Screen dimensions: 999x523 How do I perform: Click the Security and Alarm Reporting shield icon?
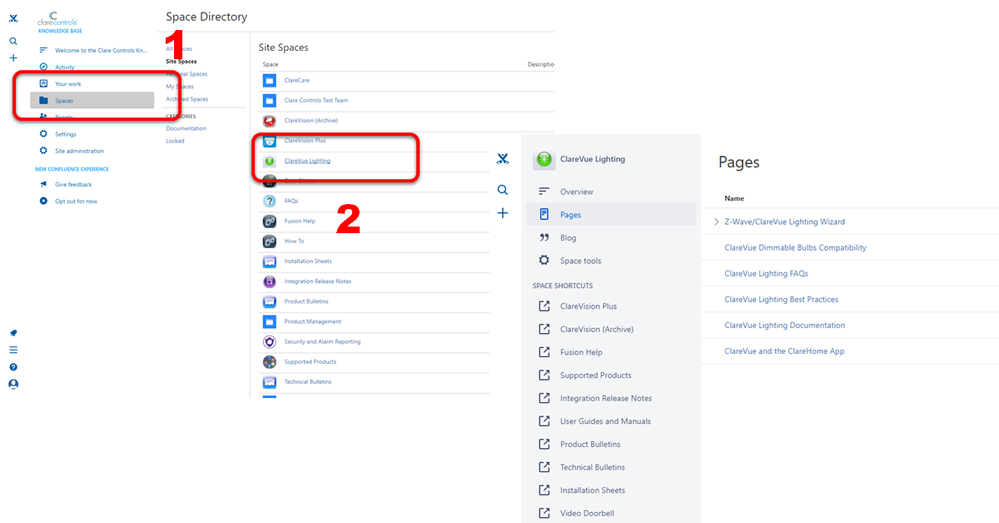coord(270,341)
